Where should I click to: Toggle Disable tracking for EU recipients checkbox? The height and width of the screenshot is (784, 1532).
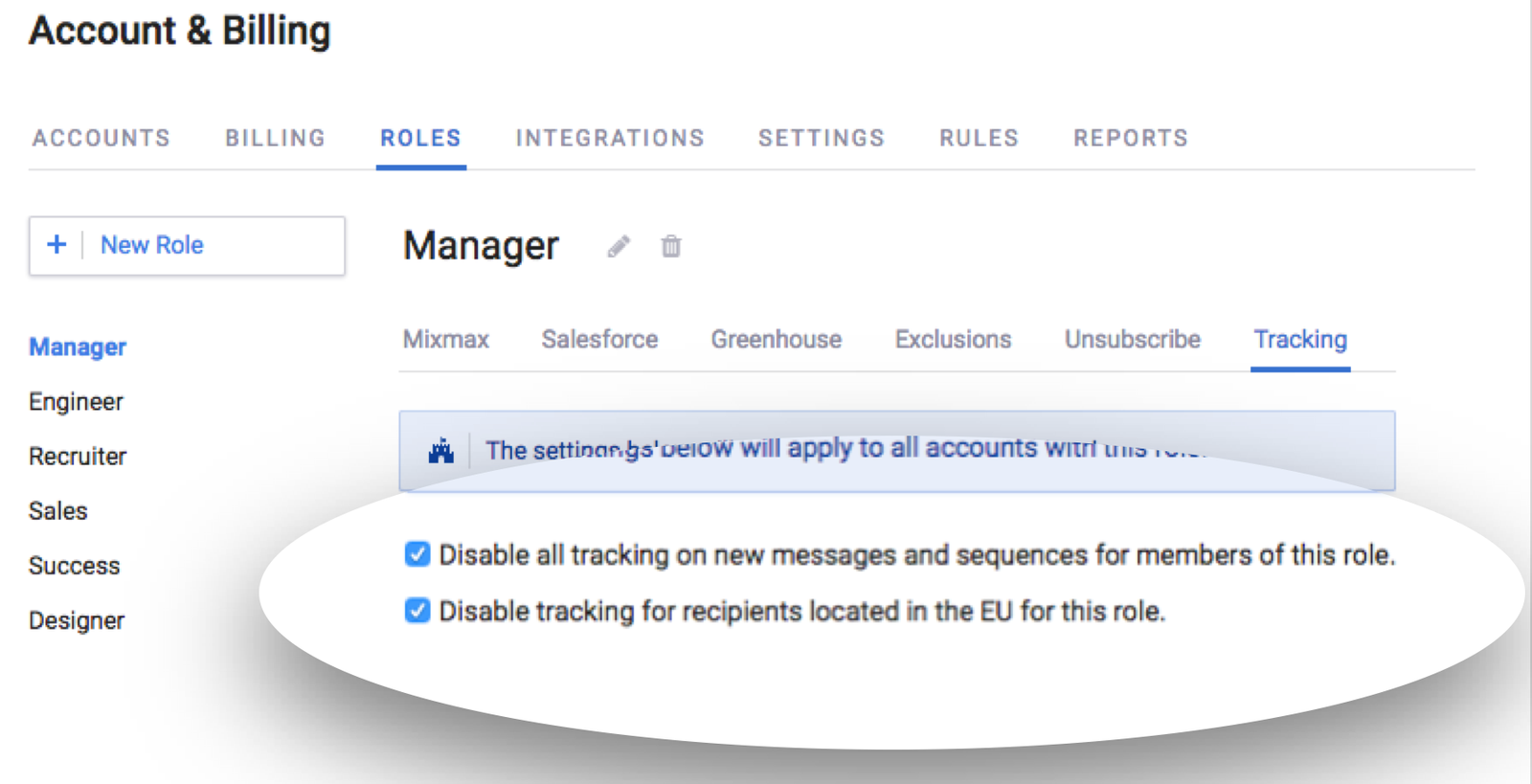pos(417,611)
